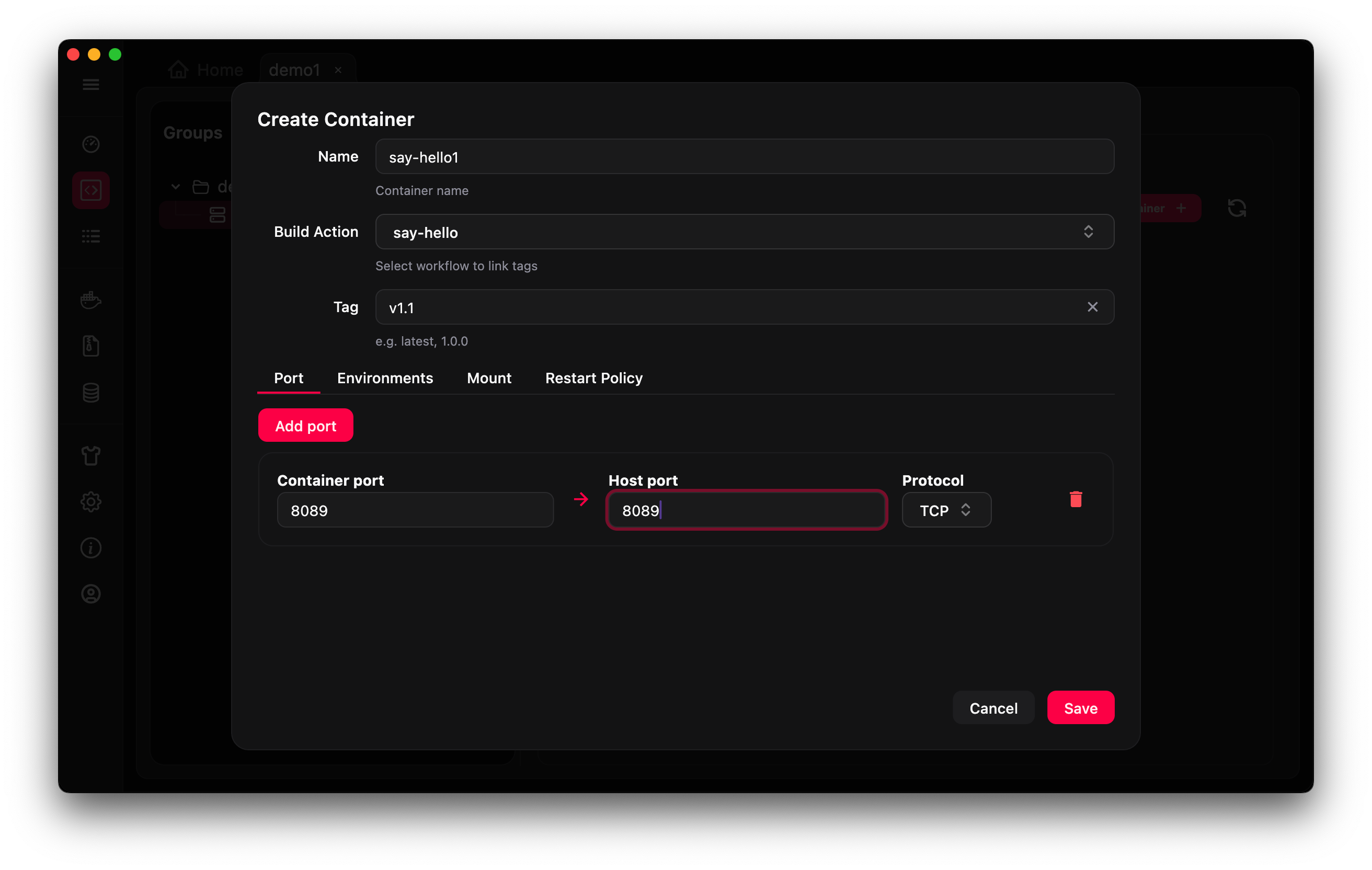Select the database sidebar icon
The image size is (1372, 870).
(90, 393)
